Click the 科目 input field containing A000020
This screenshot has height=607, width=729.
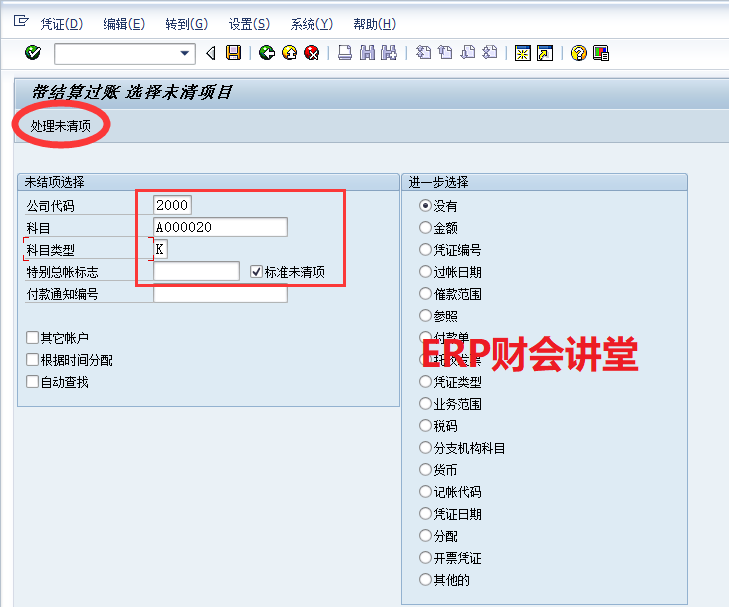(220, 227)
